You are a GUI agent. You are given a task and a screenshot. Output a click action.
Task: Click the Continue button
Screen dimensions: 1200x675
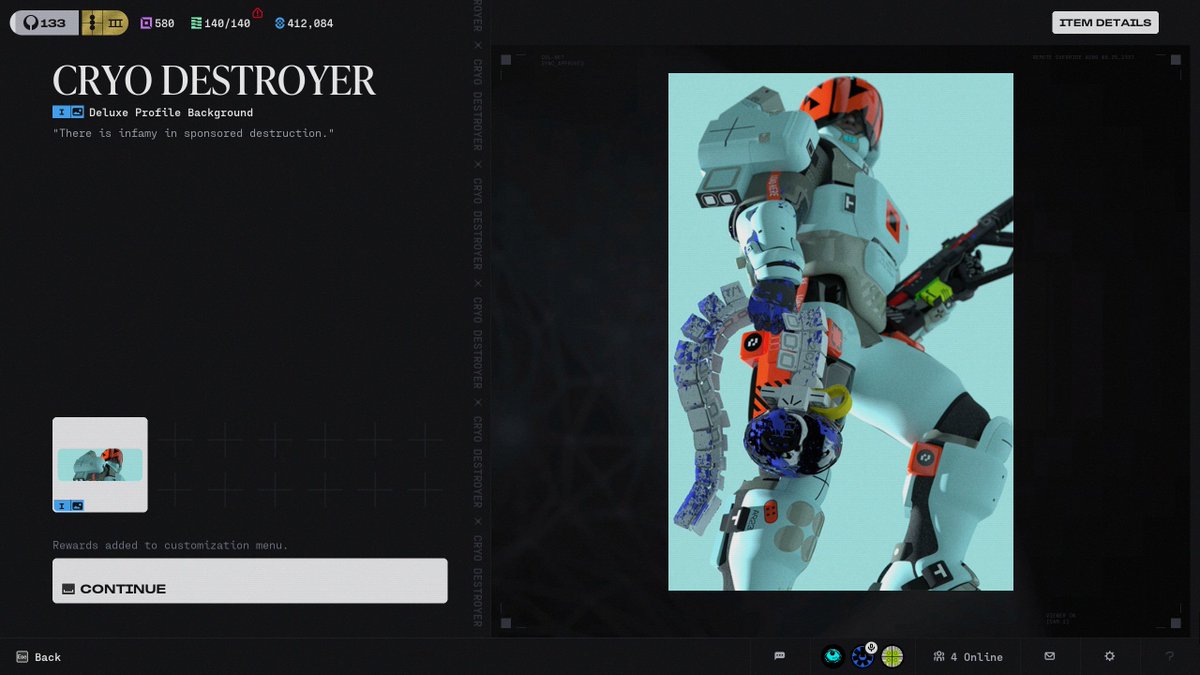(x=250, y=581)
